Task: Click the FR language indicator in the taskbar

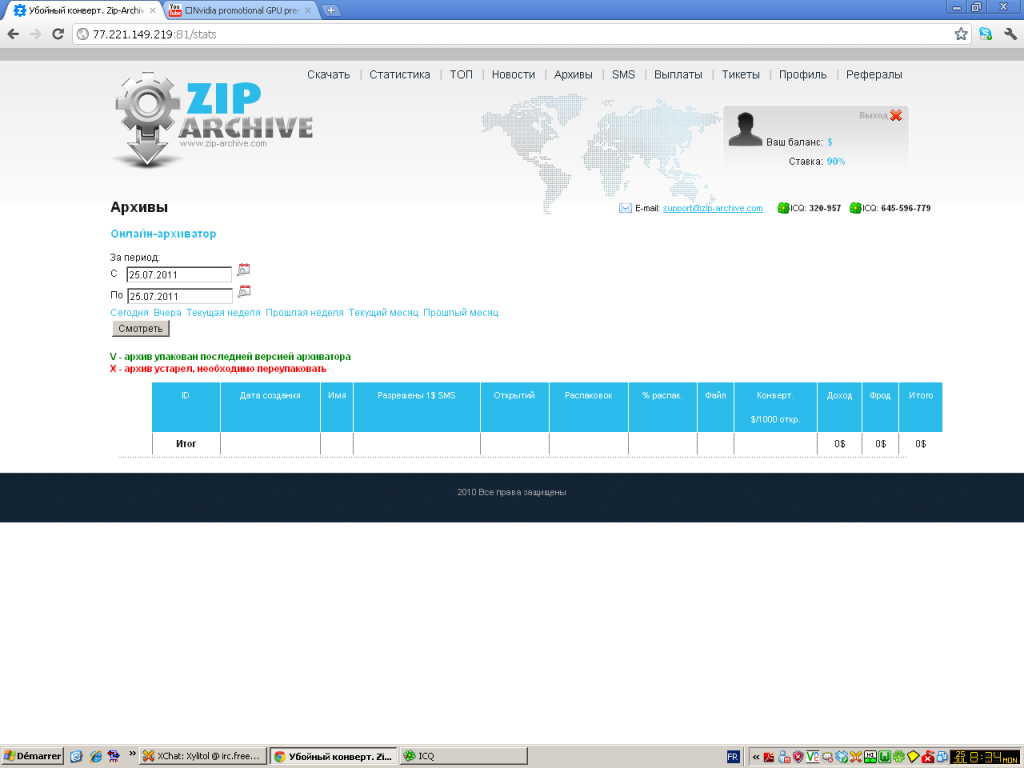Action: pyautogui.click(x=733, y=756)
